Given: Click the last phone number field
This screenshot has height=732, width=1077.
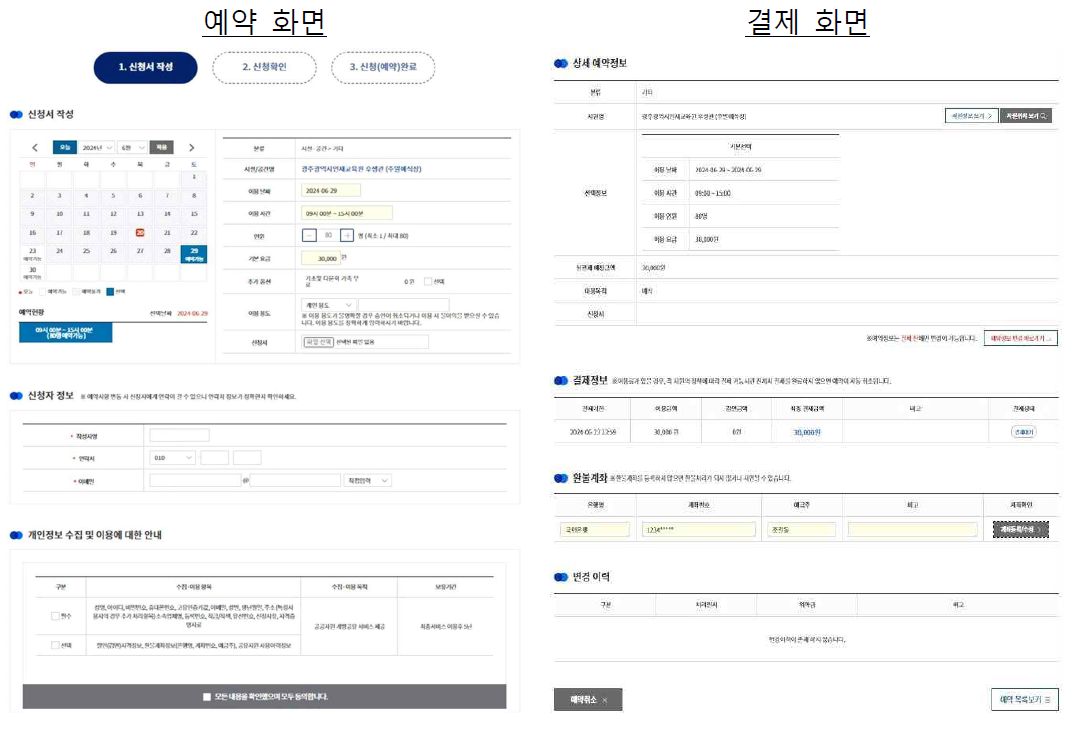Looking at the screenshot, I should [247, 458].
